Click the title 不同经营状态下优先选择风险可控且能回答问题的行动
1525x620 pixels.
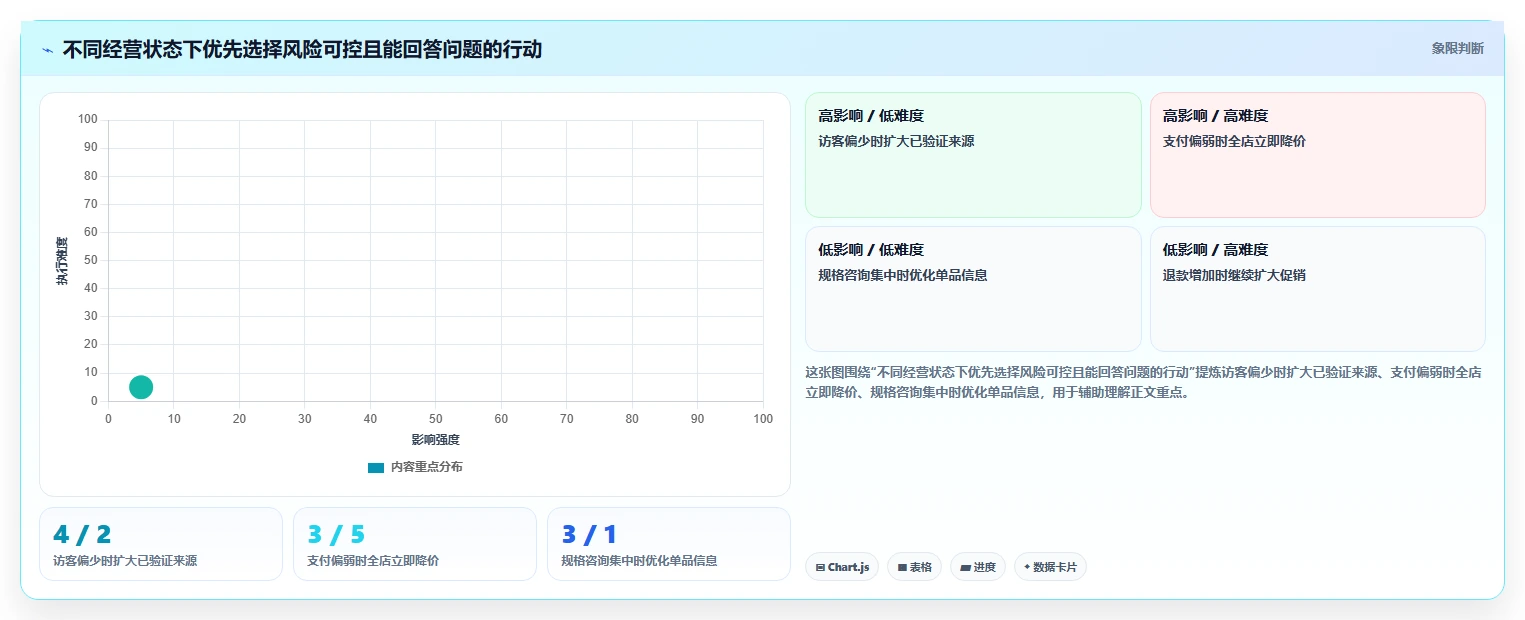[x=302, y=49]
